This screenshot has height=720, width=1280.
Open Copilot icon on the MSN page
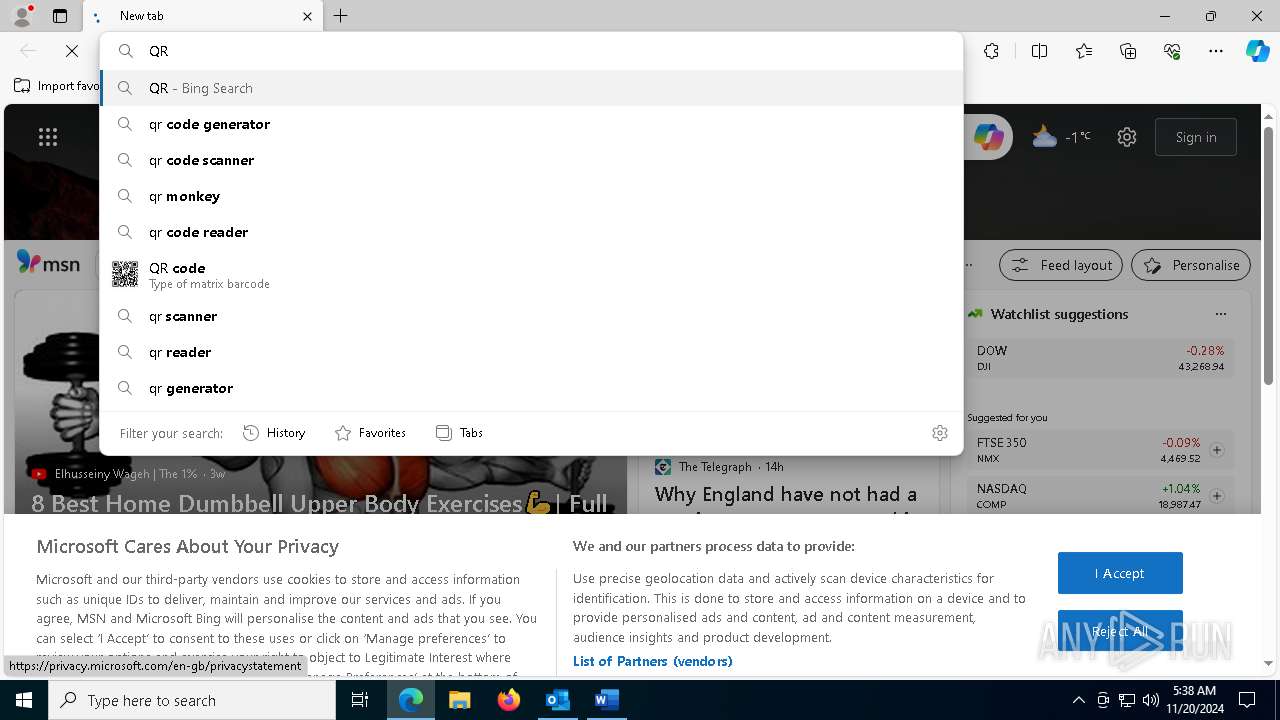click(988, 137)
